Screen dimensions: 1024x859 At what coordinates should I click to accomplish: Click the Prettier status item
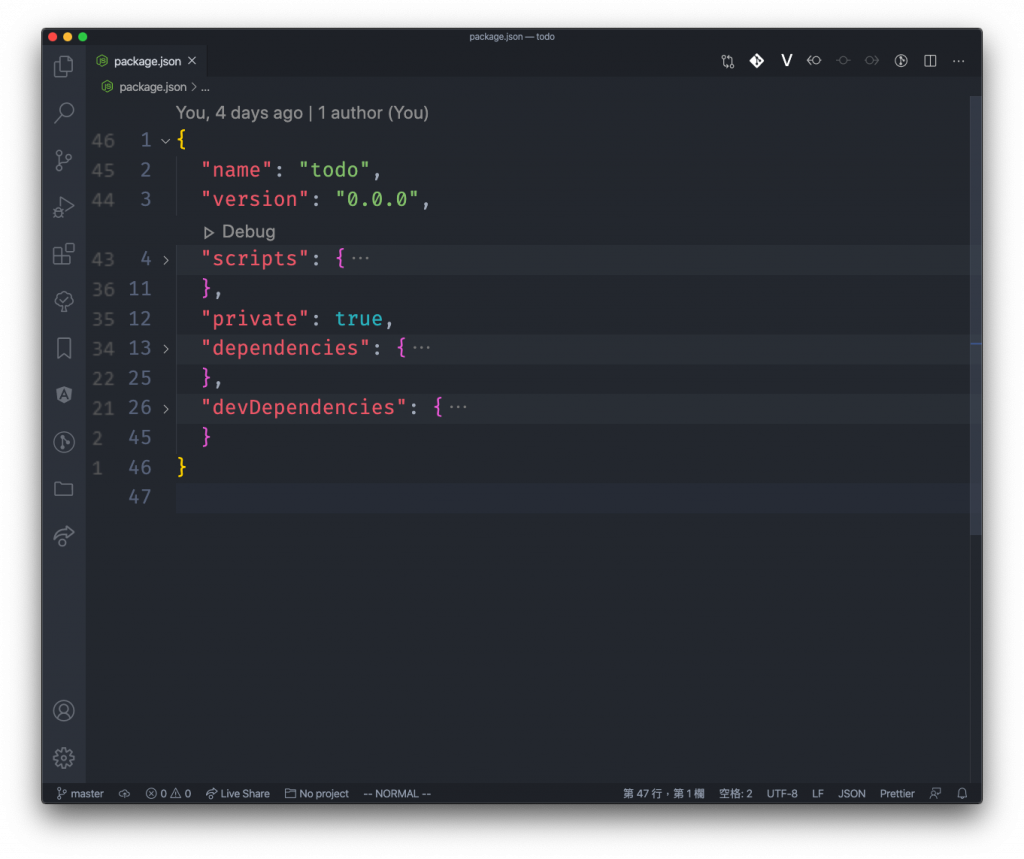click(897, 794)
